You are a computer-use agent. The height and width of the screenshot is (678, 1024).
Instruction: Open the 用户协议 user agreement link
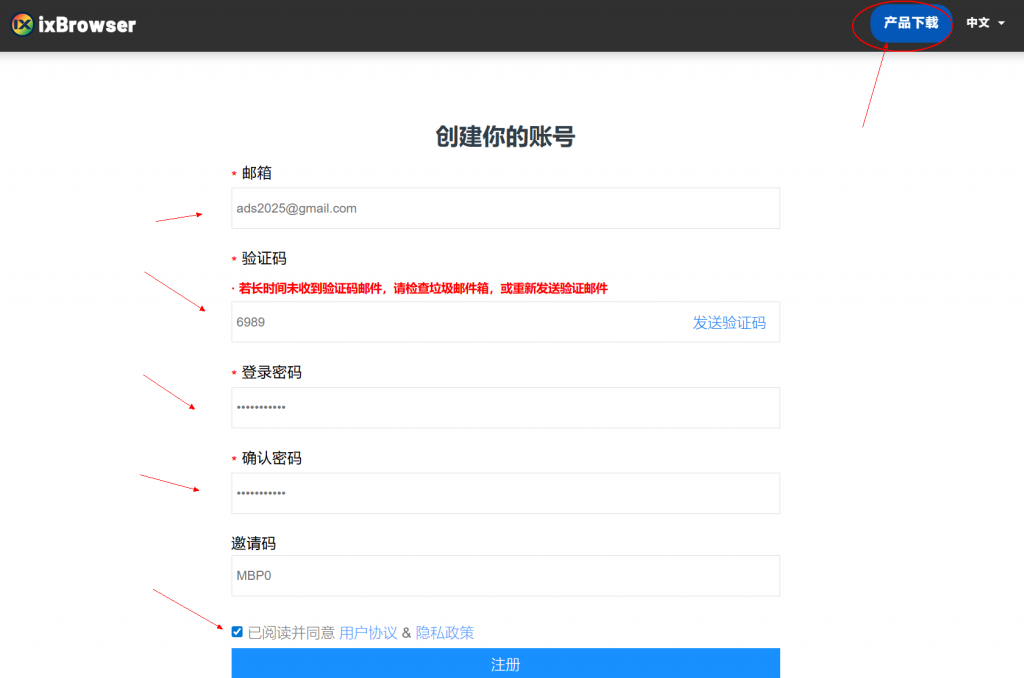coord(368,632)
